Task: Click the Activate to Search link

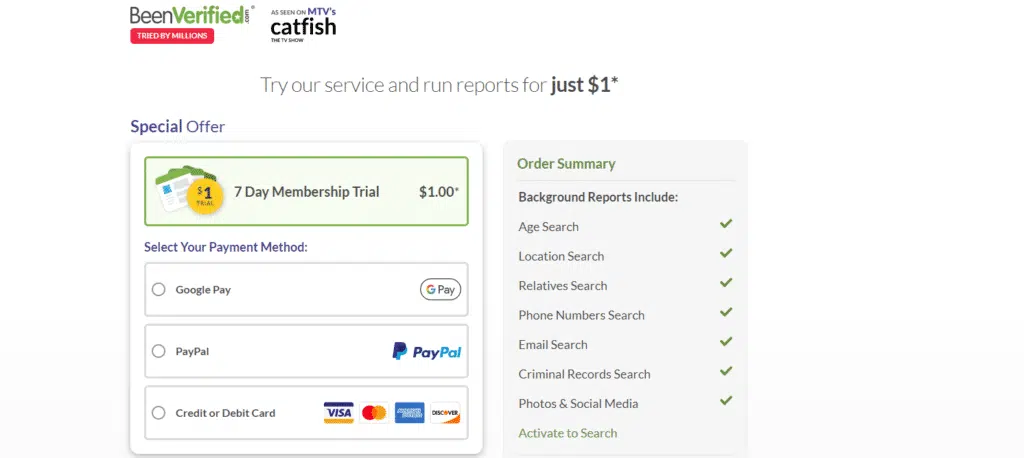Action: [567, 433]
